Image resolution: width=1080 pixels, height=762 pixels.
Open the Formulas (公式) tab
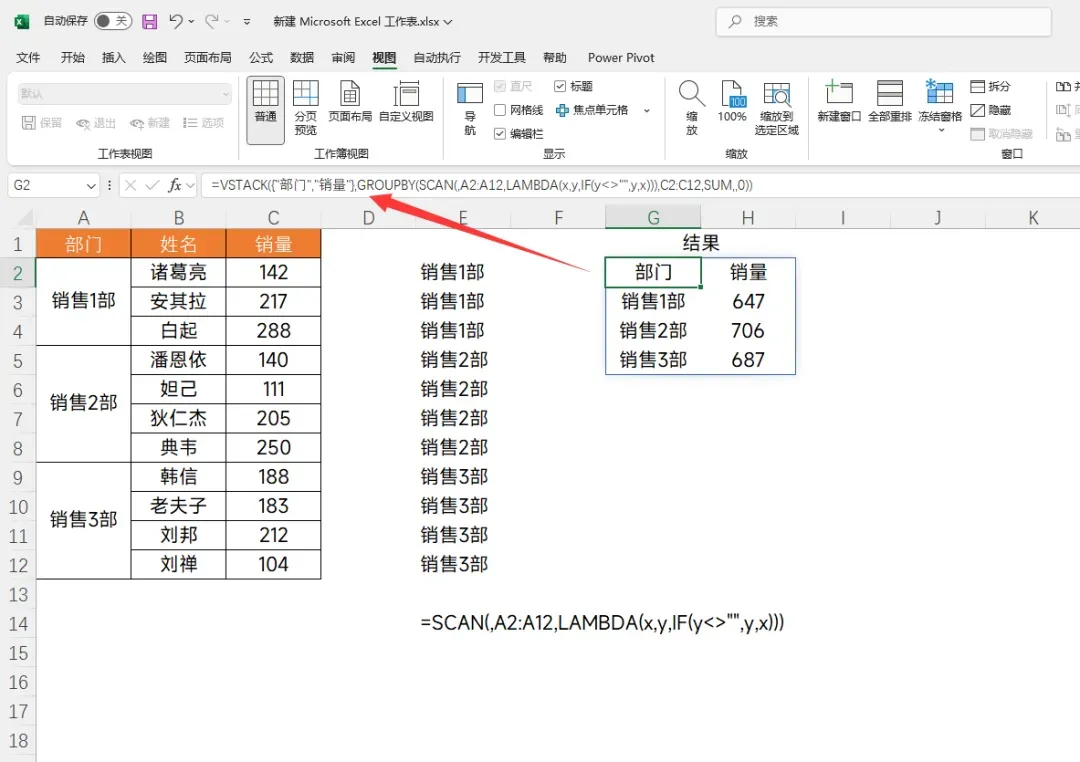261,58
